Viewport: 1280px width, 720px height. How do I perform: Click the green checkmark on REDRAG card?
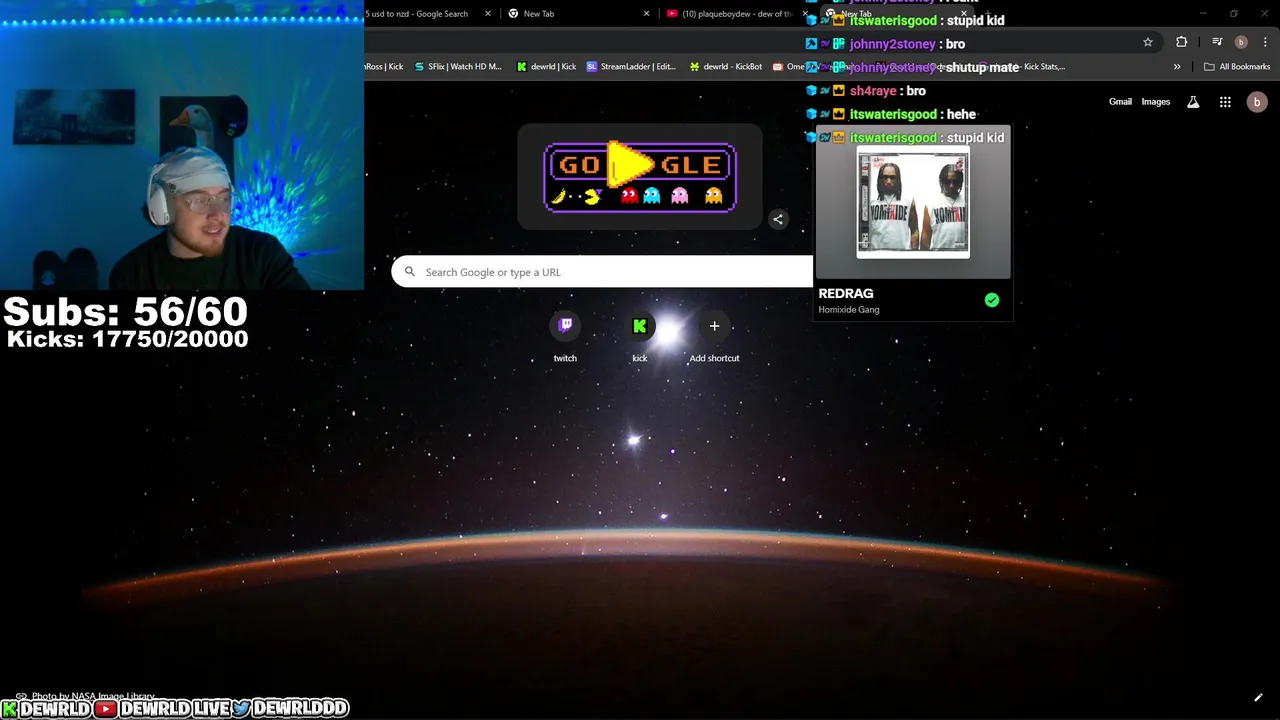pos(992,300)
